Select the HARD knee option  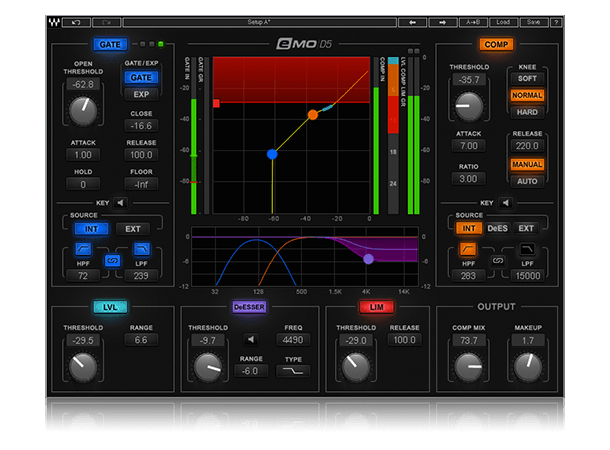pyautogui.click(x=527, y=112)
